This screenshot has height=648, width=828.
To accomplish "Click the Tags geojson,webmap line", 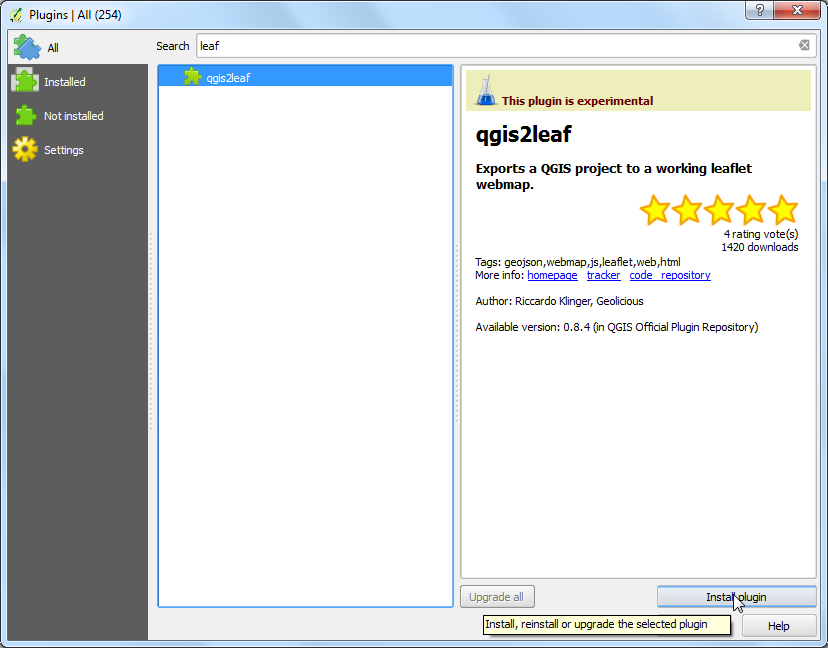I will click(x=578, y=262).
